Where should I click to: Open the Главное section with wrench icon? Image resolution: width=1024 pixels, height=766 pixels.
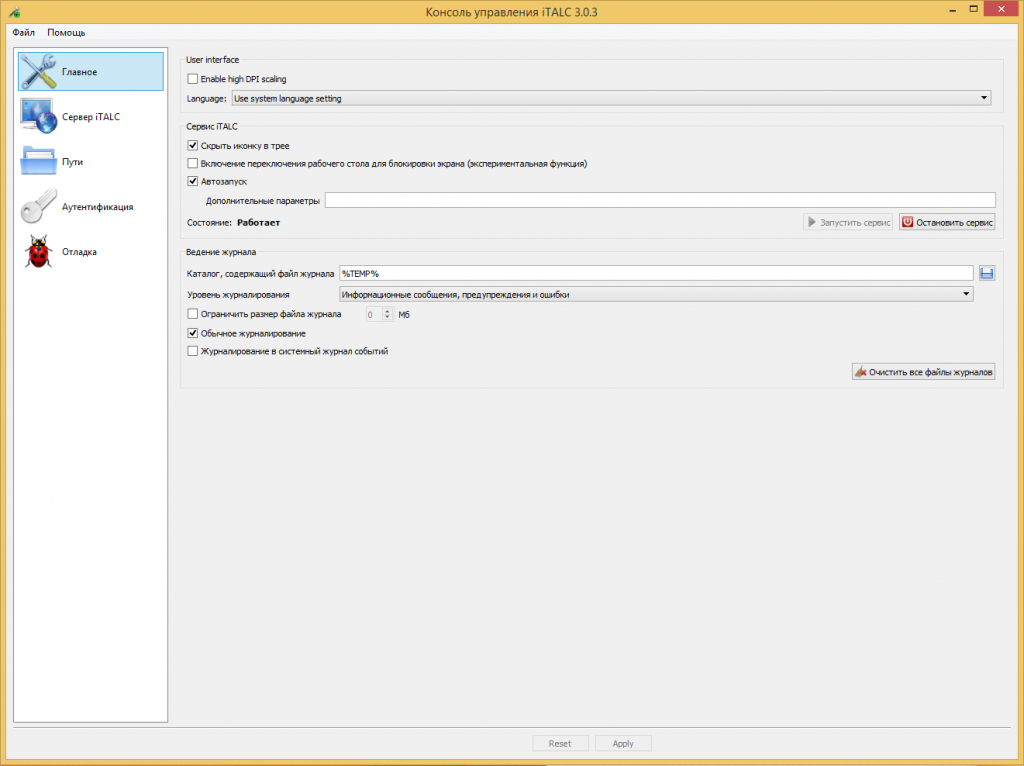tap(91, 72)
